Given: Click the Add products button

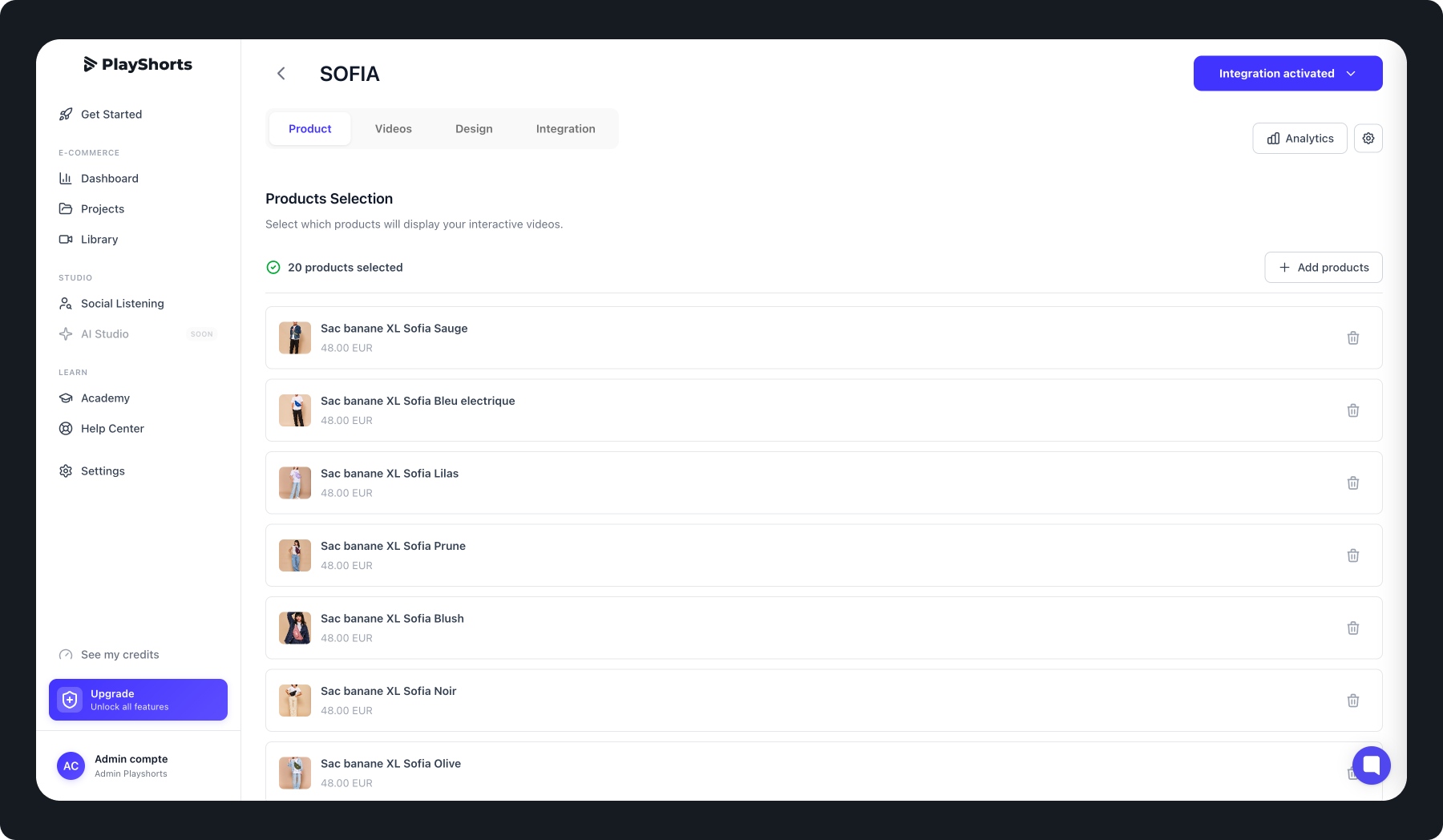Looking at the screenshot, I should tap(1324, 268).
